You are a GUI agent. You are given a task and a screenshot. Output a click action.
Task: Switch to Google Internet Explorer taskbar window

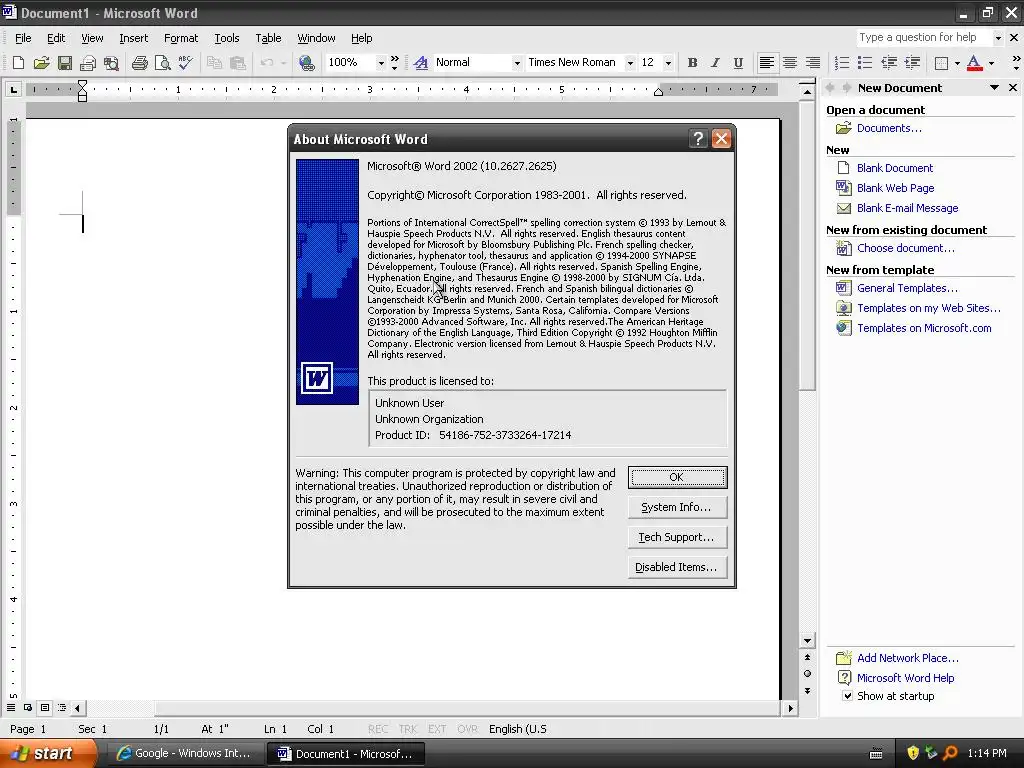point(184,754)
